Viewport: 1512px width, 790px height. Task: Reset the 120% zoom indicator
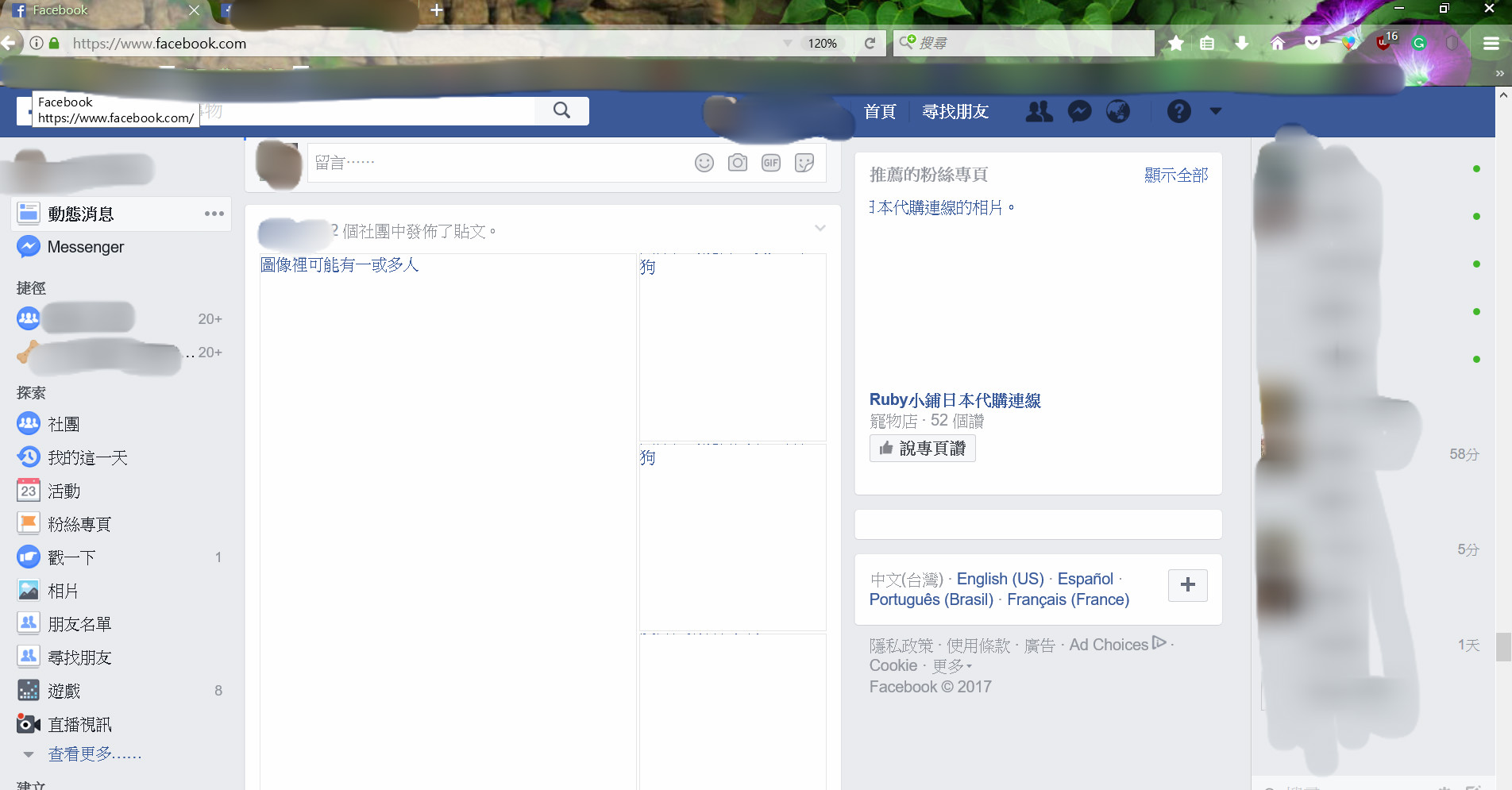click(x=823, y=44)
